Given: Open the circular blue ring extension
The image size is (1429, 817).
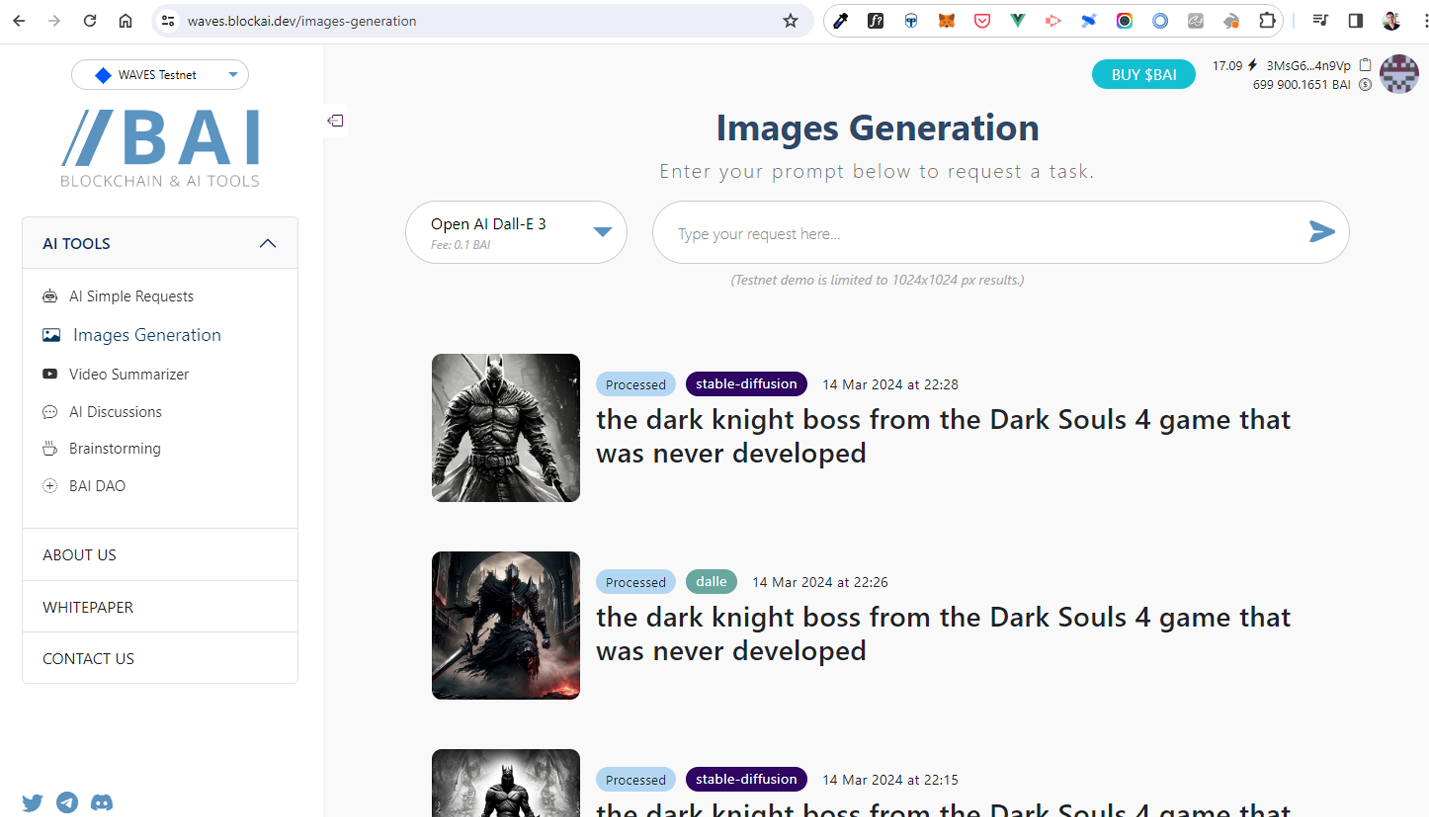Looking at the screenshot, I should 1160,21.
